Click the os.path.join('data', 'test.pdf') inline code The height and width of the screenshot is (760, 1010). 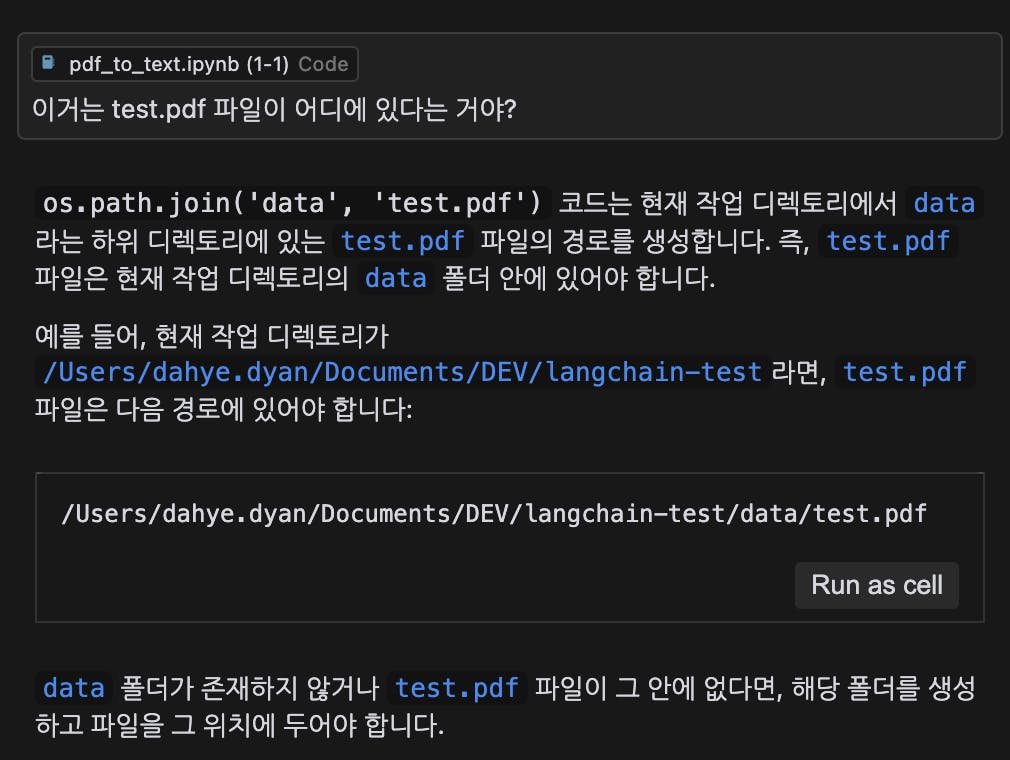[293, 203]
